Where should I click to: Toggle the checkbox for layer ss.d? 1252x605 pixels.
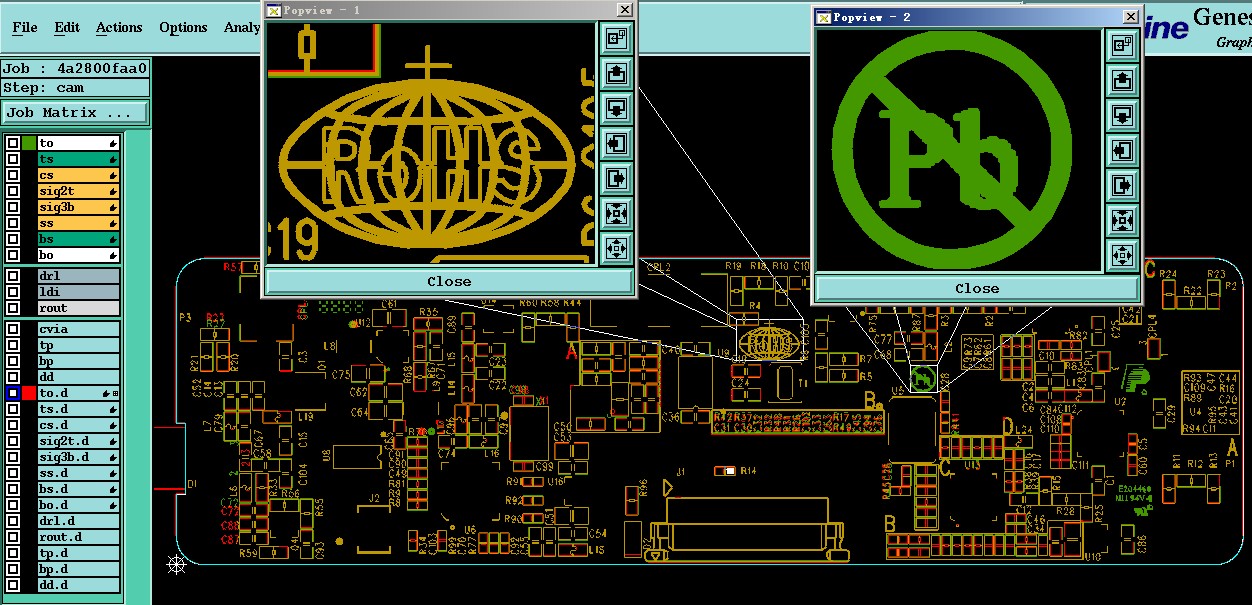(x=13, y=473)
